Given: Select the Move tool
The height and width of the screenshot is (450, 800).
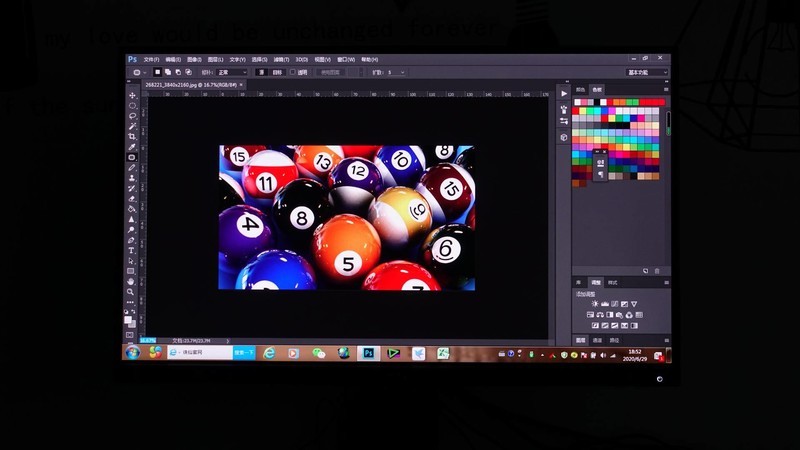Looking at the screenshot, I should pyautogui.click(x=132, y=96).
